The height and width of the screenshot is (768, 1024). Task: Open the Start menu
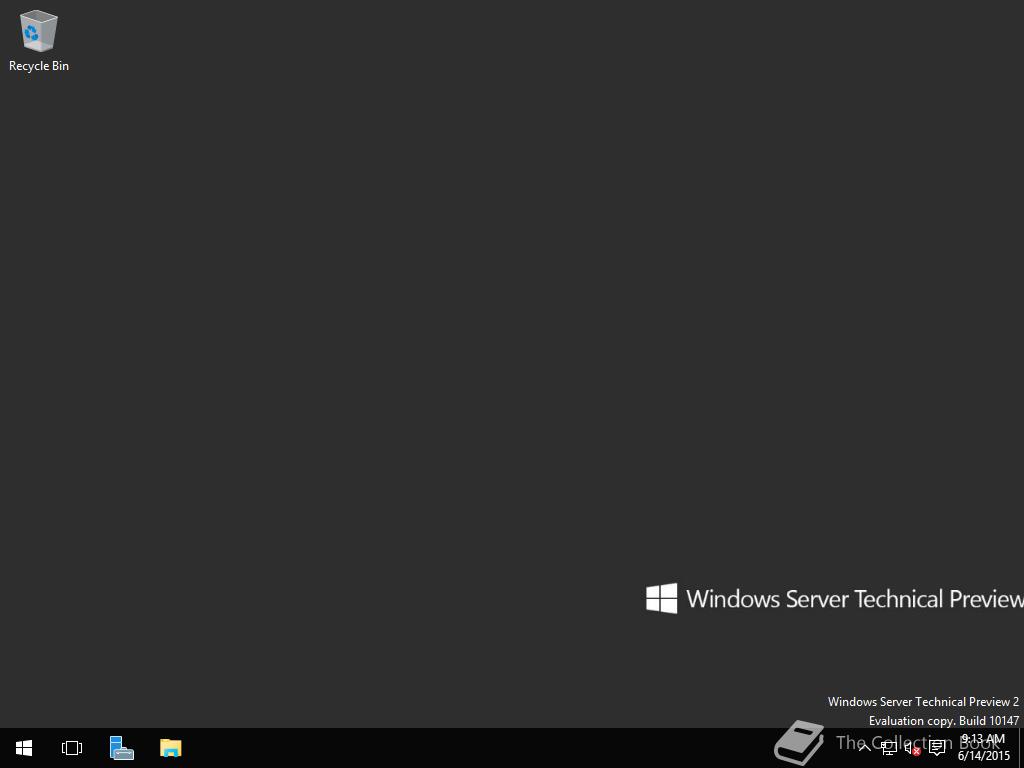(24, 748)
